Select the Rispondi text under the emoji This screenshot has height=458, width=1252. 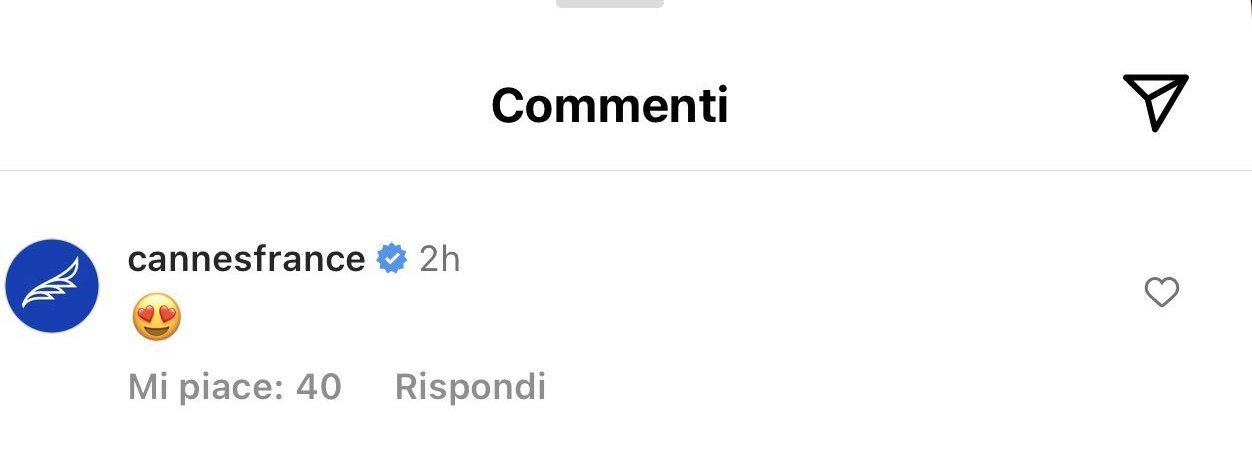tap(470, 386)
